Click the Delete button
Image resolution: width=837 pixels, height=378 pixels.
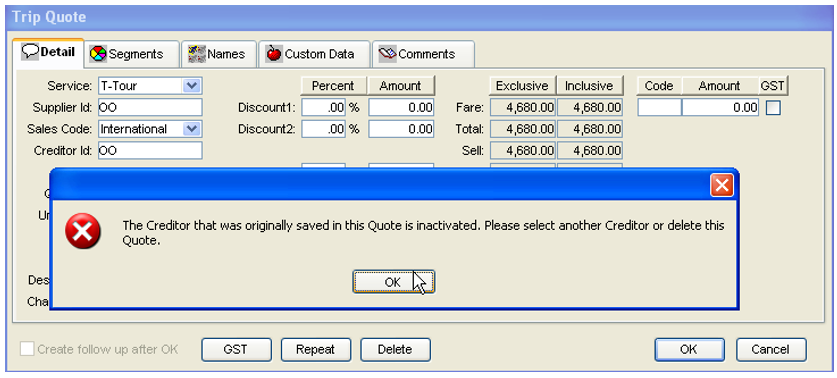(x=395, y=350)
